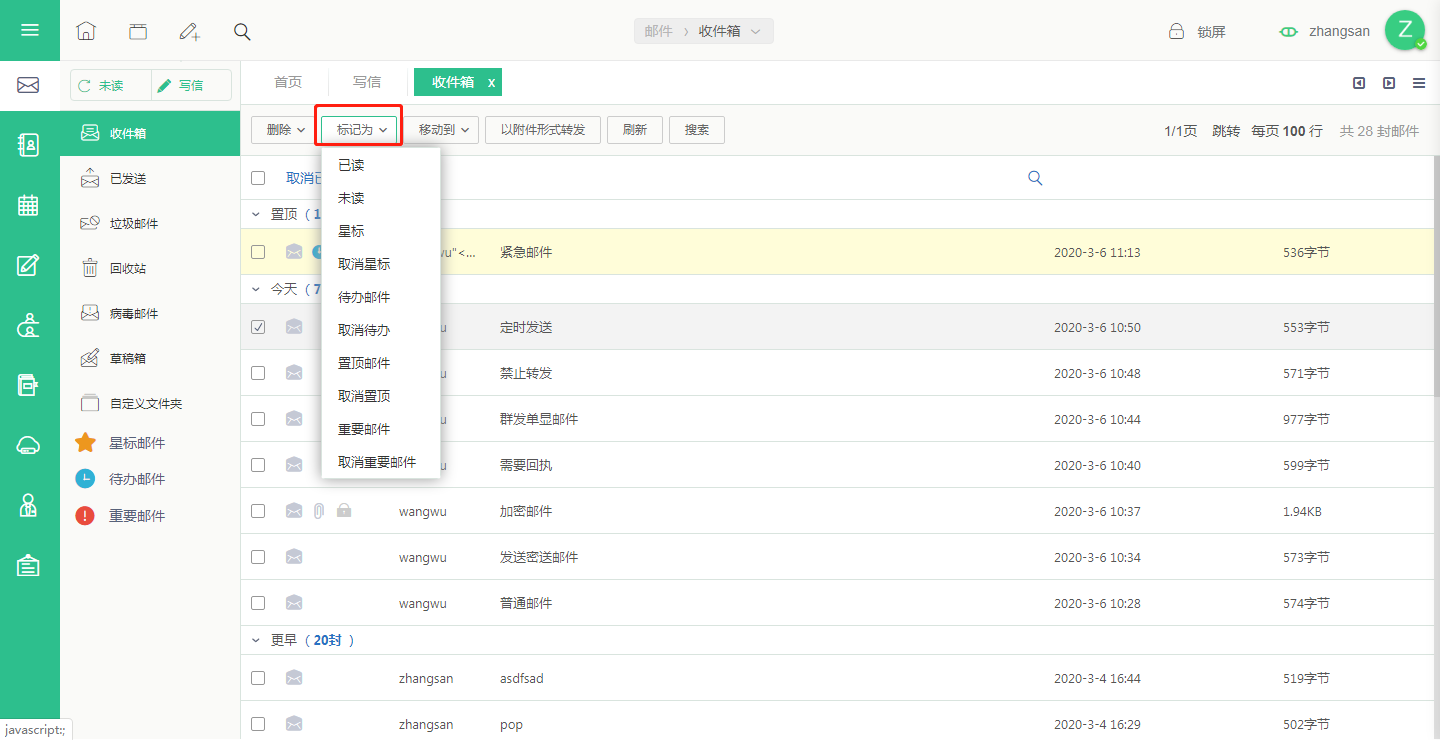Check the 需要回执 row checkbox
Image resolution: width=1440 pixels, height=740 pixels.
(258, 465)
